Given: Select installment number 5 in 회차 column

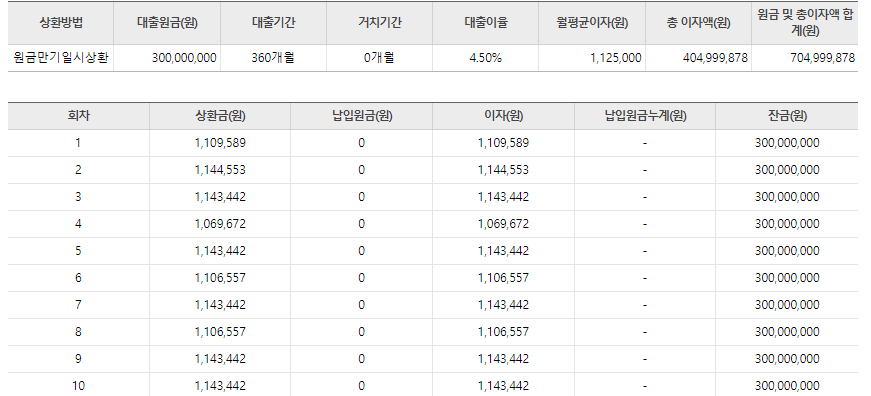Looking at the screenshot, I should click(78, 250).
